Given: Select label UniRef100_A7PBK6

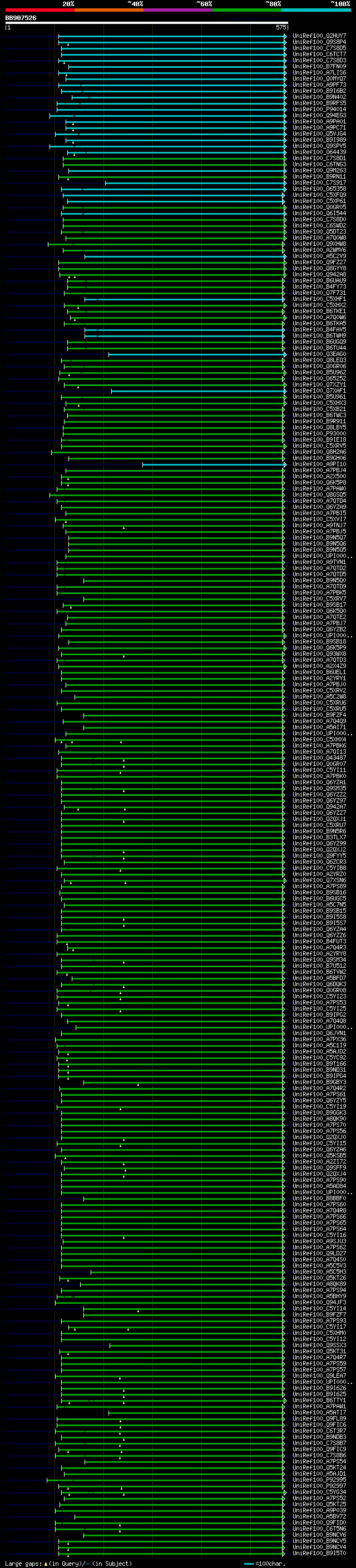Looking at the screenshot, I should [319, 745].
